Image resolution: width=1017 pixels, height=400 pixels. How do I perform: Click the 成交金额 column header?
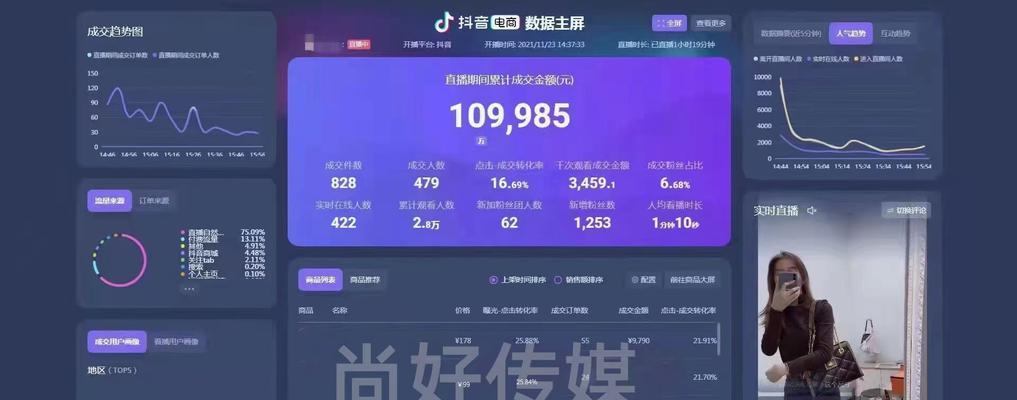point(634,311)
